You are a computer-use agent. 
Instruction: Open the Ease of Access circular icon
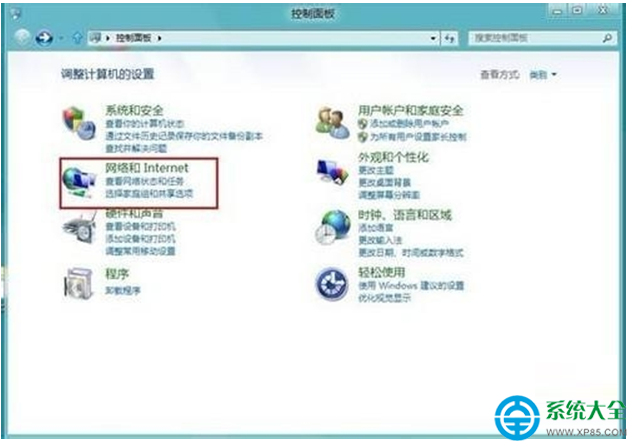tap(332, 284)
